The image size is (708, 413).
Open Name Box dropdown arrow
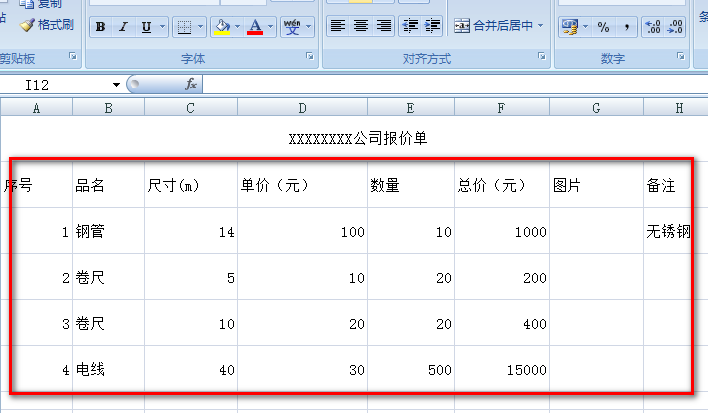click(x=116, y=85)
